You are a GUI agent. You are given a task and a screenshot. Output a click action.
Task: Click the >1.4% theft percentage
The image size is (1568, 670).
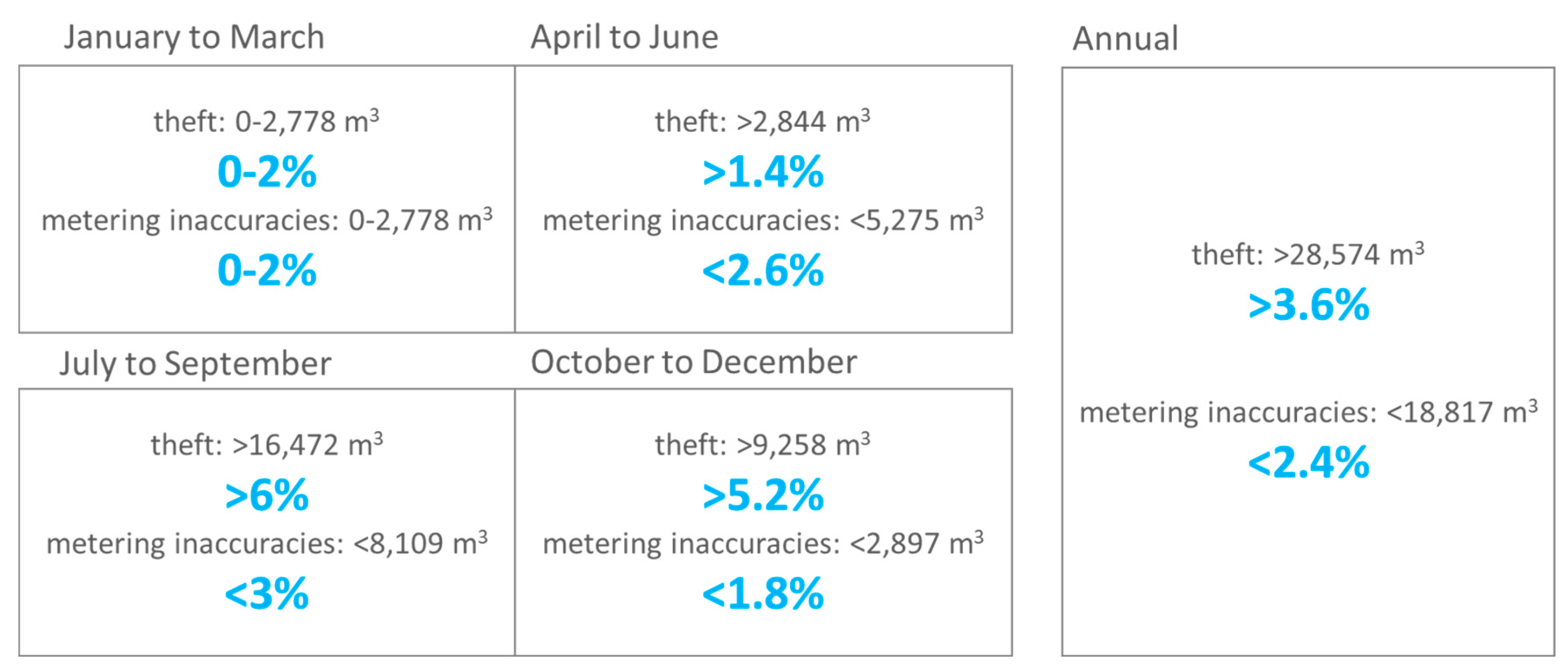click(762, 172)
